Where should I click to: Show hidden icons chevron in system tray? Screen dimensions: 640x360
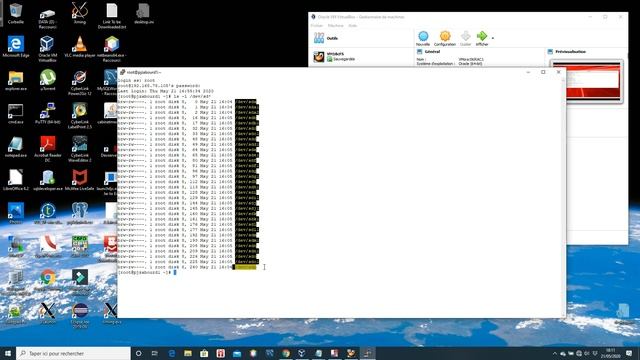(x=554, y=353)
